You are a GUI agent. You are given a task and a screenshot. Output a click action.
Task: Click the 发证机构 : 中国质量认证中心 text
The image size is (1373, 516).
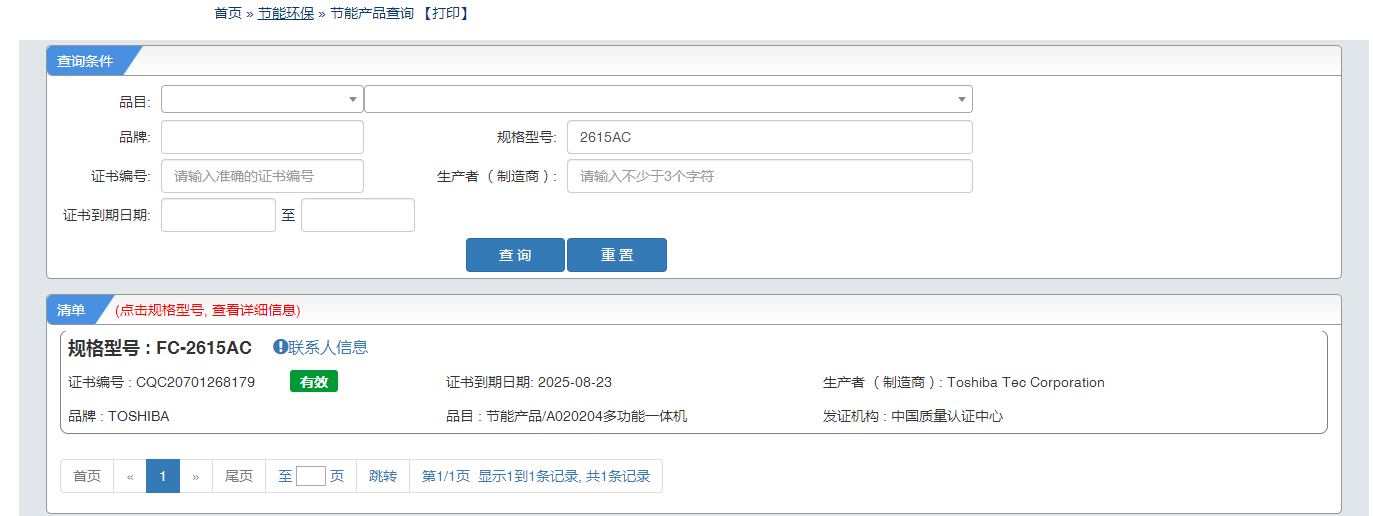(x=913, y=416)
